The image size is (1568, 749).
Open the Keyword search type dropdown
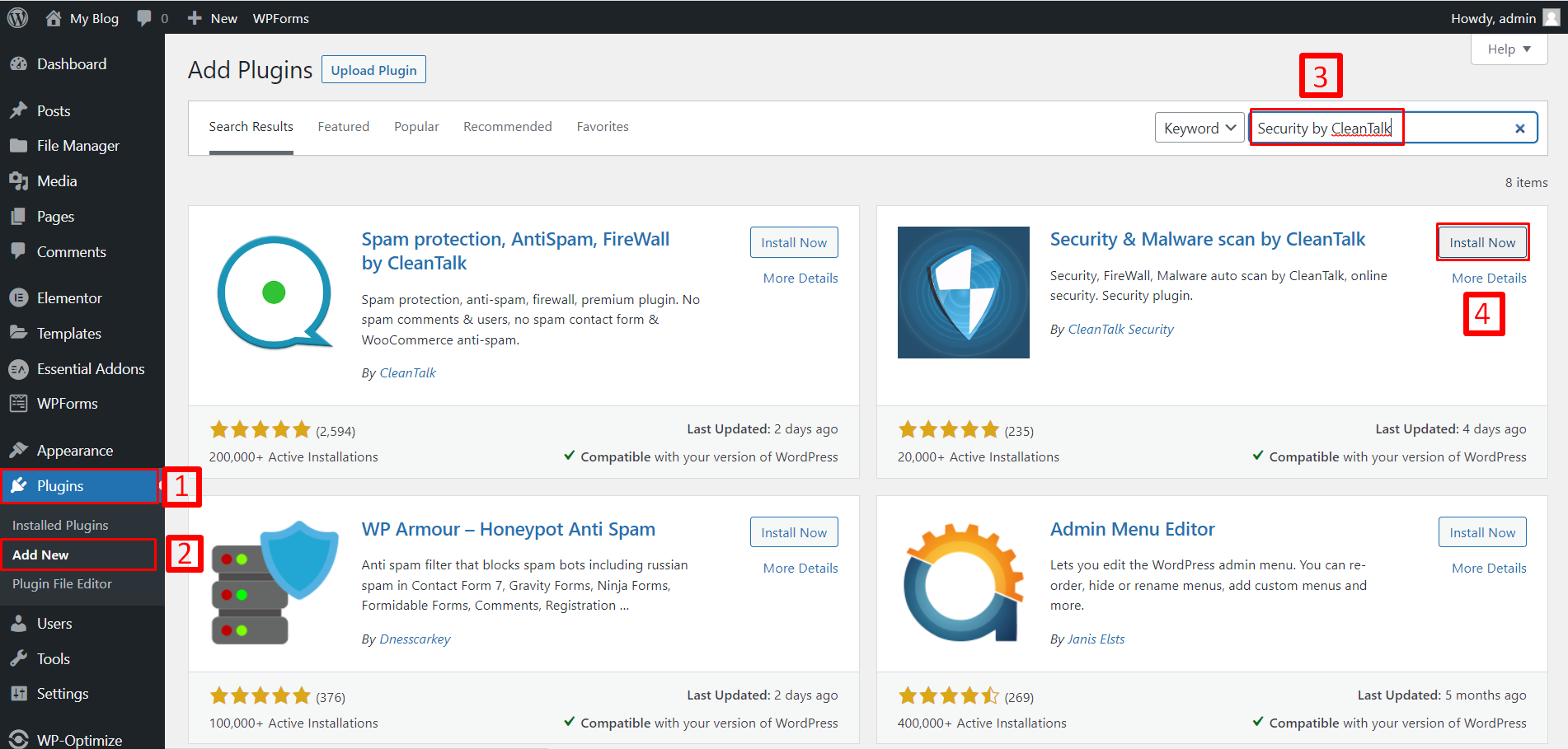1199,128
